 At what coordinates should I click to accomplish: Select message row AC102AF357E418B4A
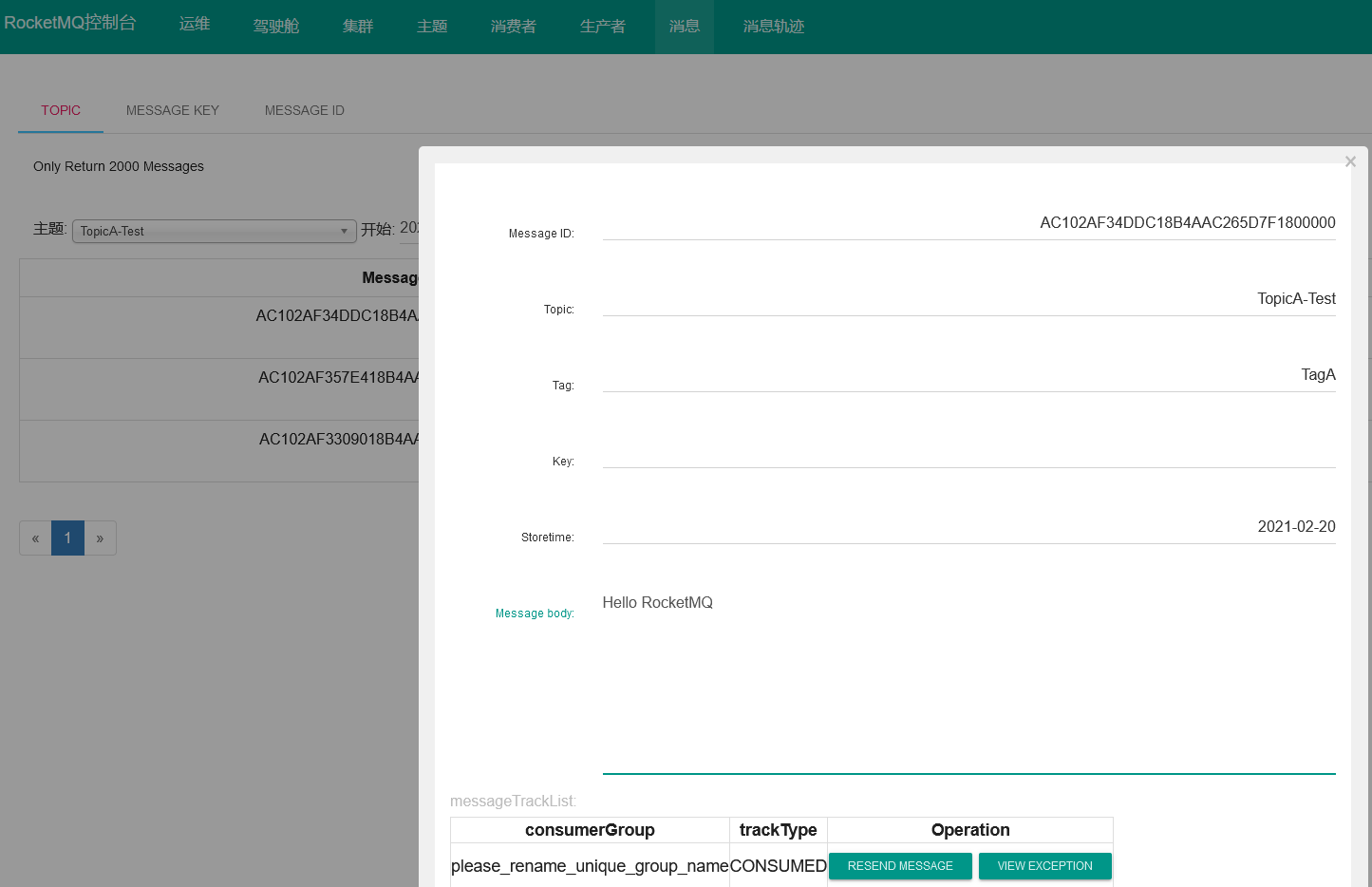coord(219,389)
